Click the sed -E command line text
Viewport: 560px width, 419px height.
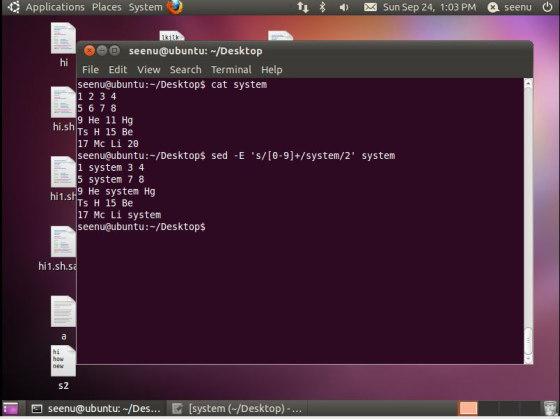click(303, 156)
